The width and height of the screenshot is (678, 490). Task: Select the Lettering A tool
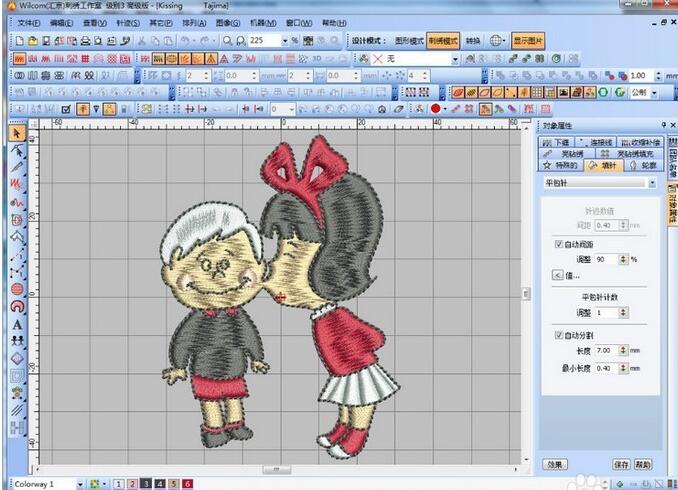(x=17, y=324)
